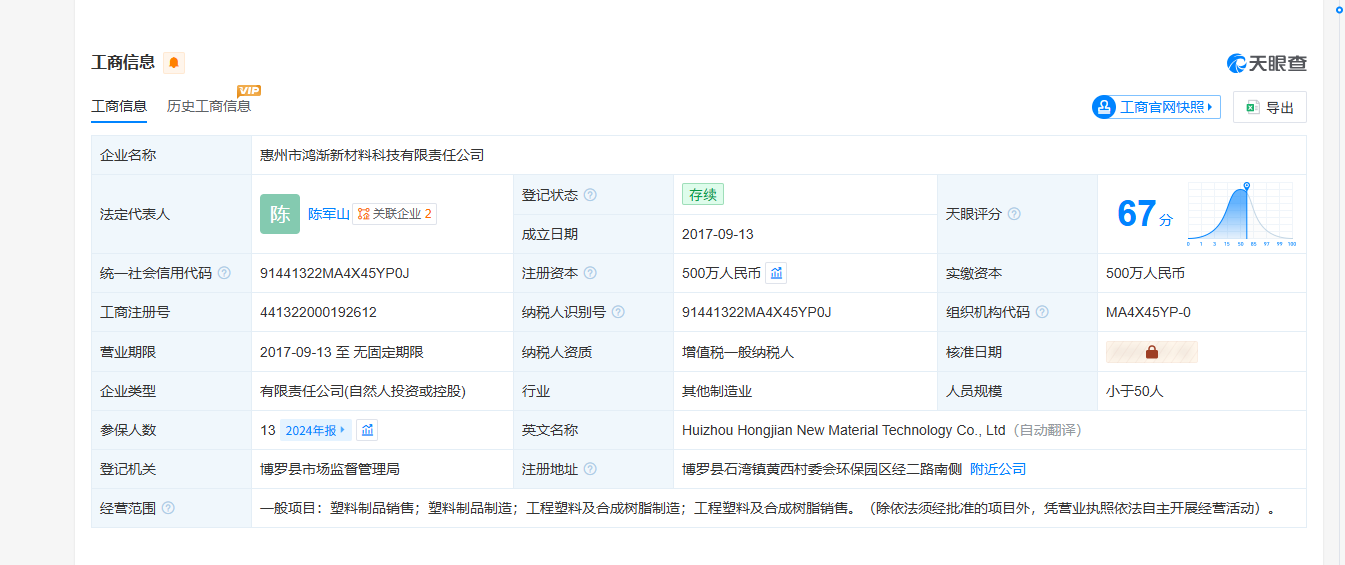Click help icon beside 登记状态
This screenshot has width=1345, height=565.
pos(590,195)
